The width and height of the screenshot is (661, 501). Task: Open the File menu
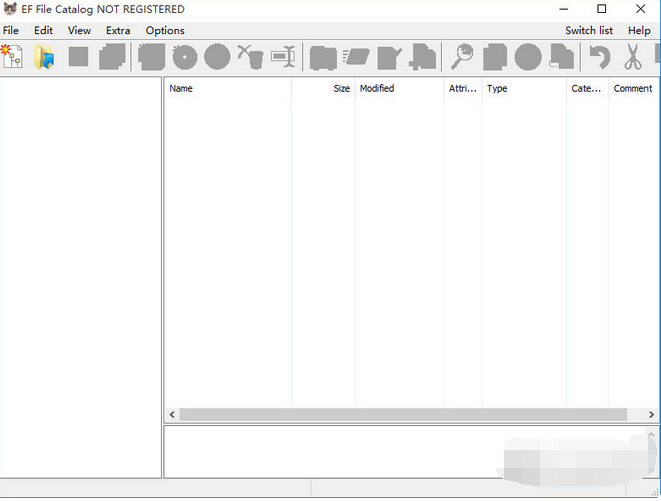point(11,30)
